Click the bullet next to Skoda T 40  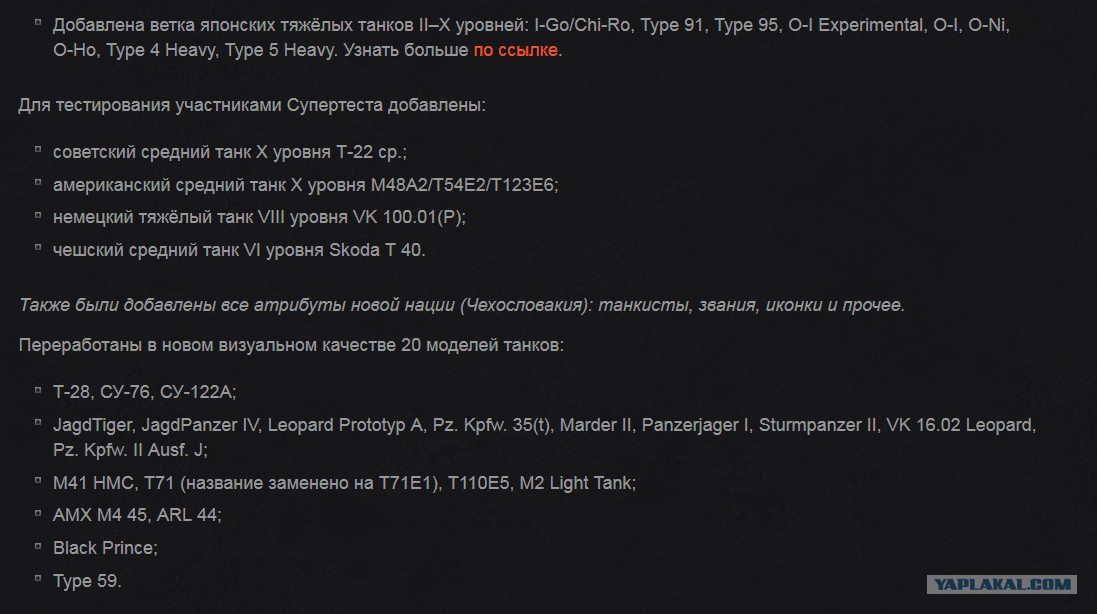(38, 248)
